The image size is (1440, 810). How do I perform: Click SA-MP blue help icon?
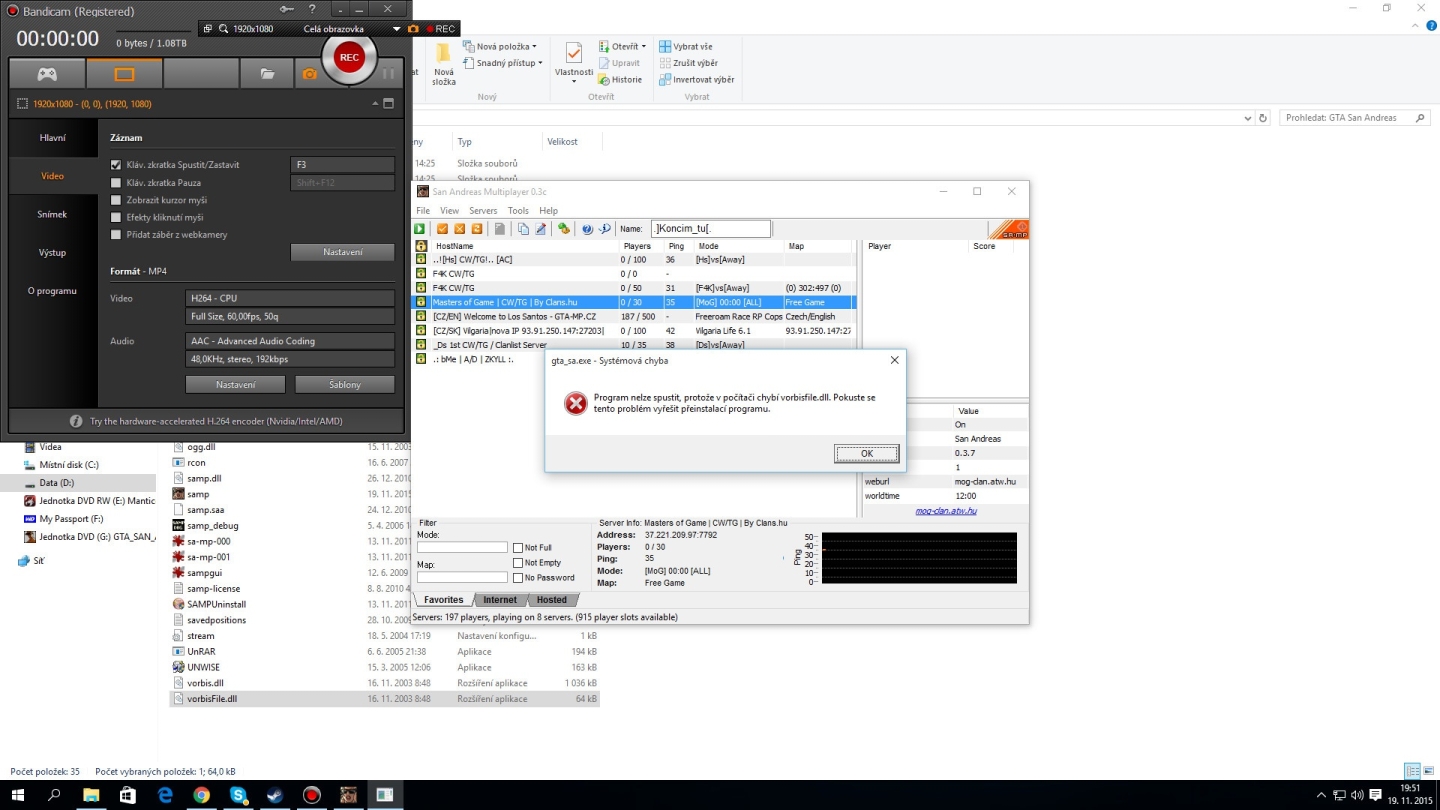[x=588, y=229]
